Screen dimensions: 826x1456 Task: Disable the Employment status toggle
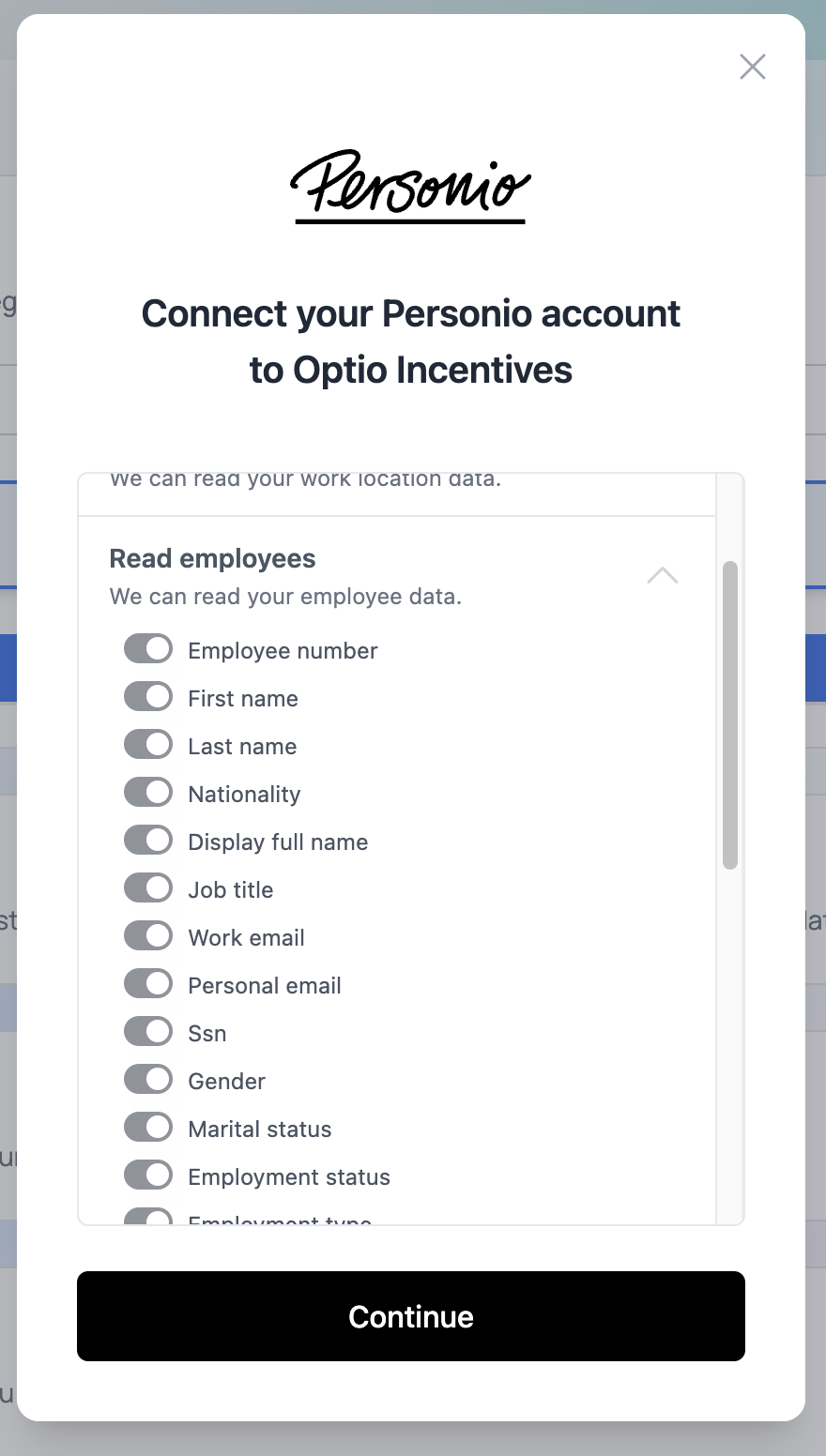click(x=148, y=1175)
